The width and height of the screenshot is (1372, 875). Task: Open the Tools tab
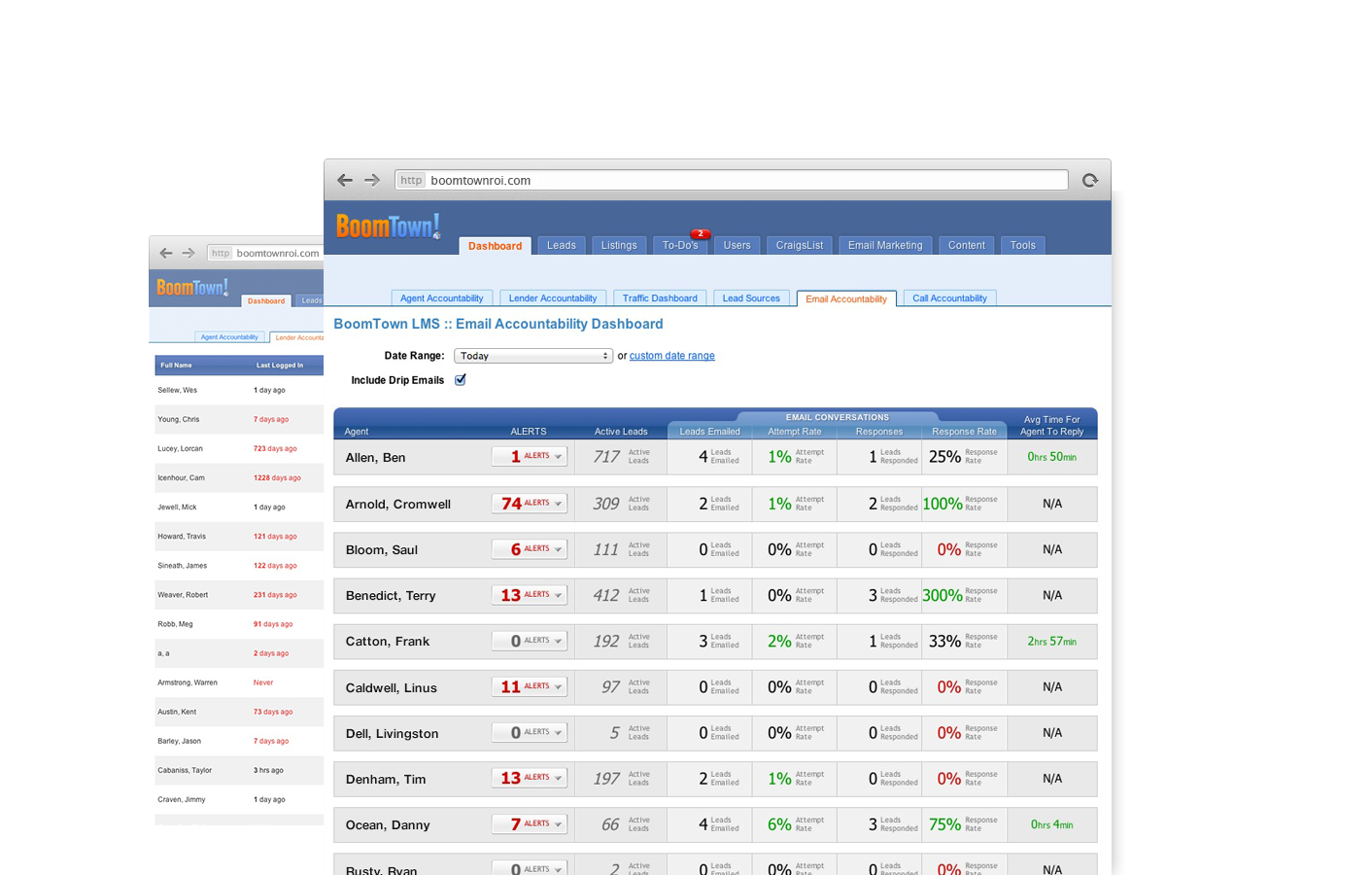coord(1022,246)
